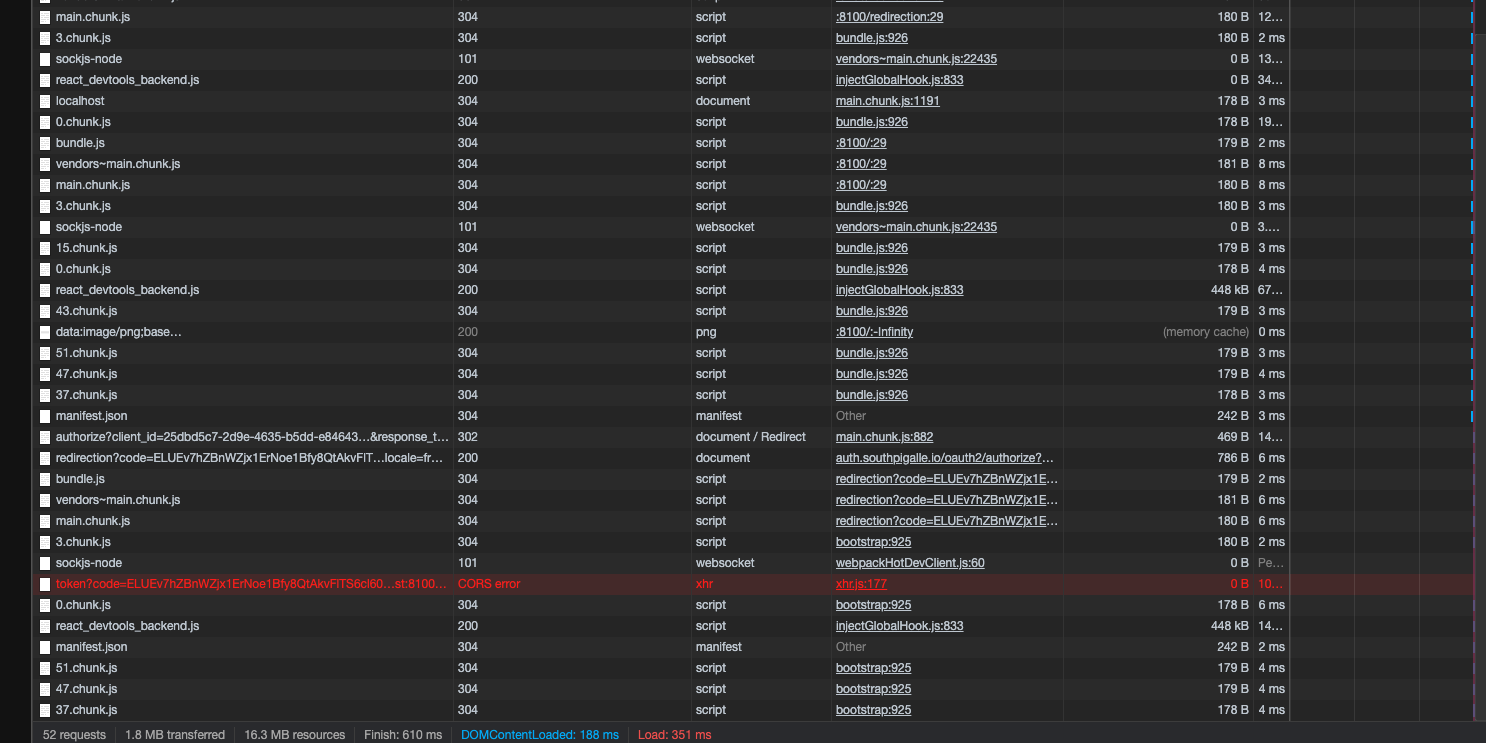Click the icon beside the webpackHotDevClient sockjs-node row
Screen dimensions: 1486x743
[45, 563]
